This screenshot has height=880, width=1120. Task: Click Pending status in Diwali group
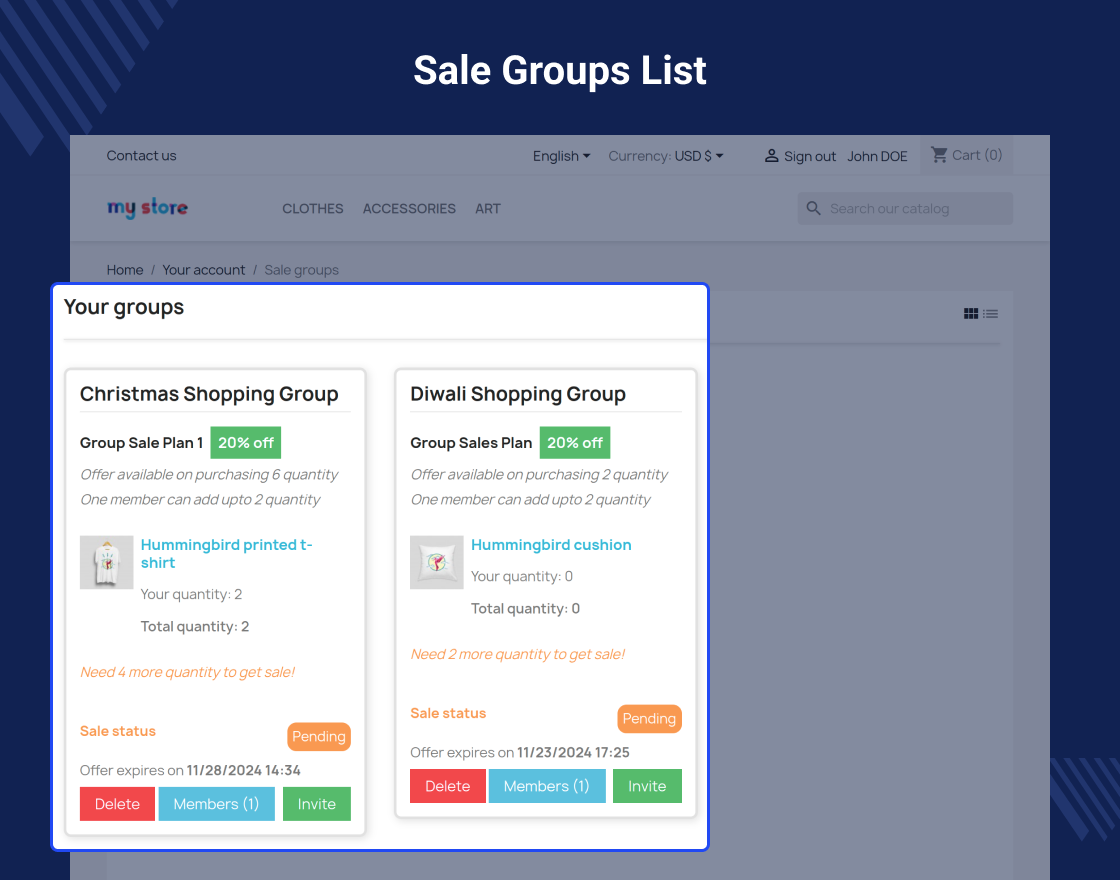click(649, 719)
